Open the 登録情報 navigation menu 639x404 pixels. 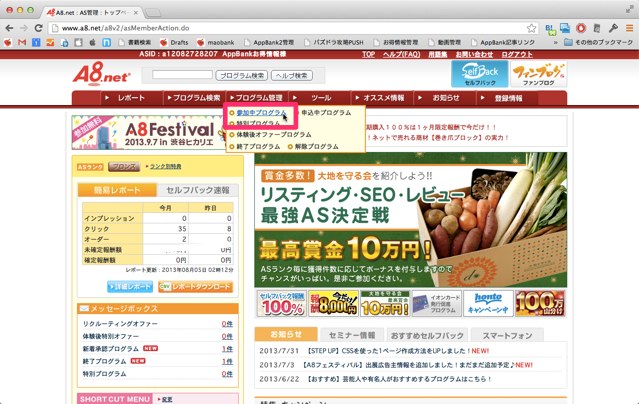click(x=507, y=98)
